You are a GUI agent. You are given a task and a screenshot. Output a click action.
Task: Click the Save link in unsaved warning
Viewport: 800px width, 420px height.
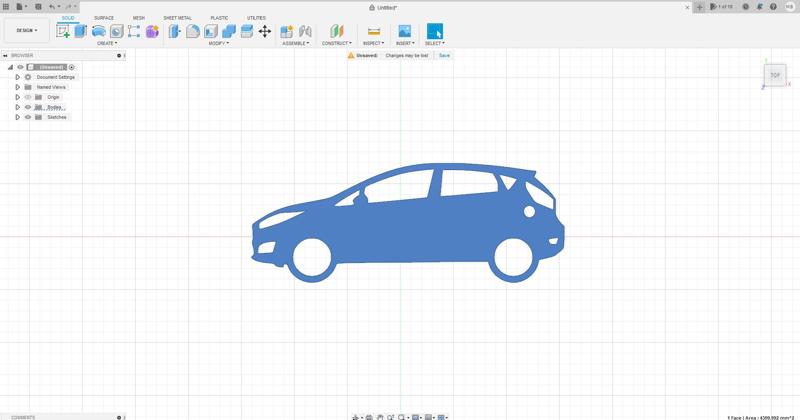tap(444, 55)
